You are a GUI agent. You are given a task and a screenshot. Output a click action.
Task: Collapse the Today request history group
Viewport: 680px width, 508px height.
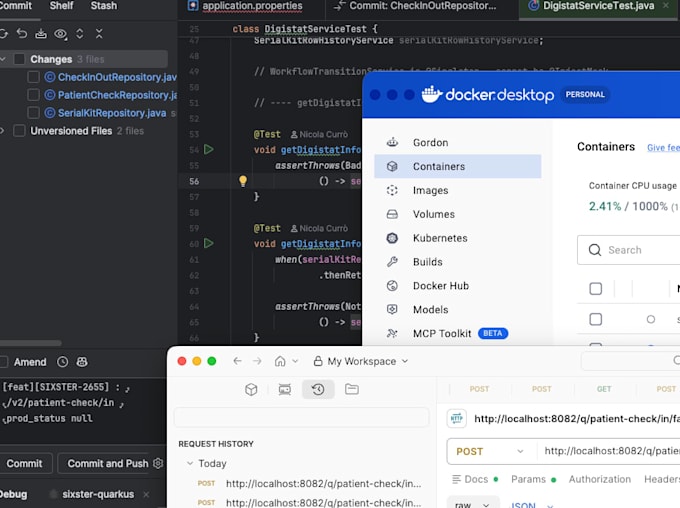(x=190, y=463)
